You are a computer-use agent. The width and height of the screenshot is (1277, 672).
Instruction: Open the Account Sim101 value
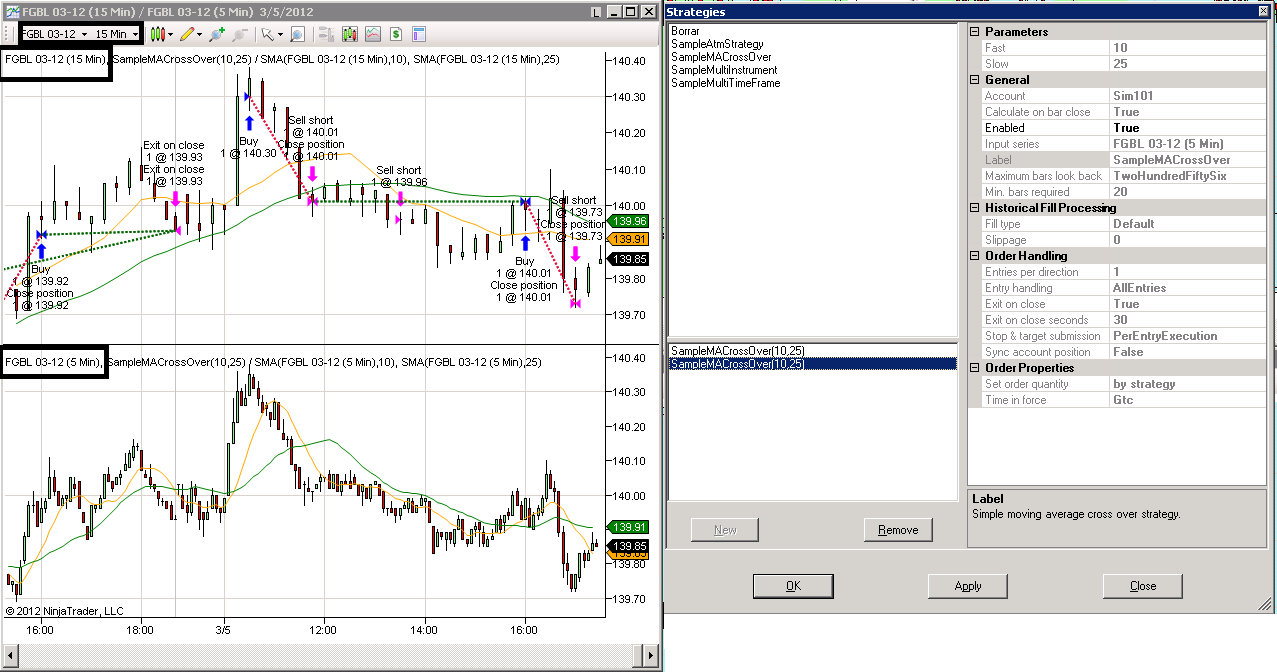[1187, 96]
